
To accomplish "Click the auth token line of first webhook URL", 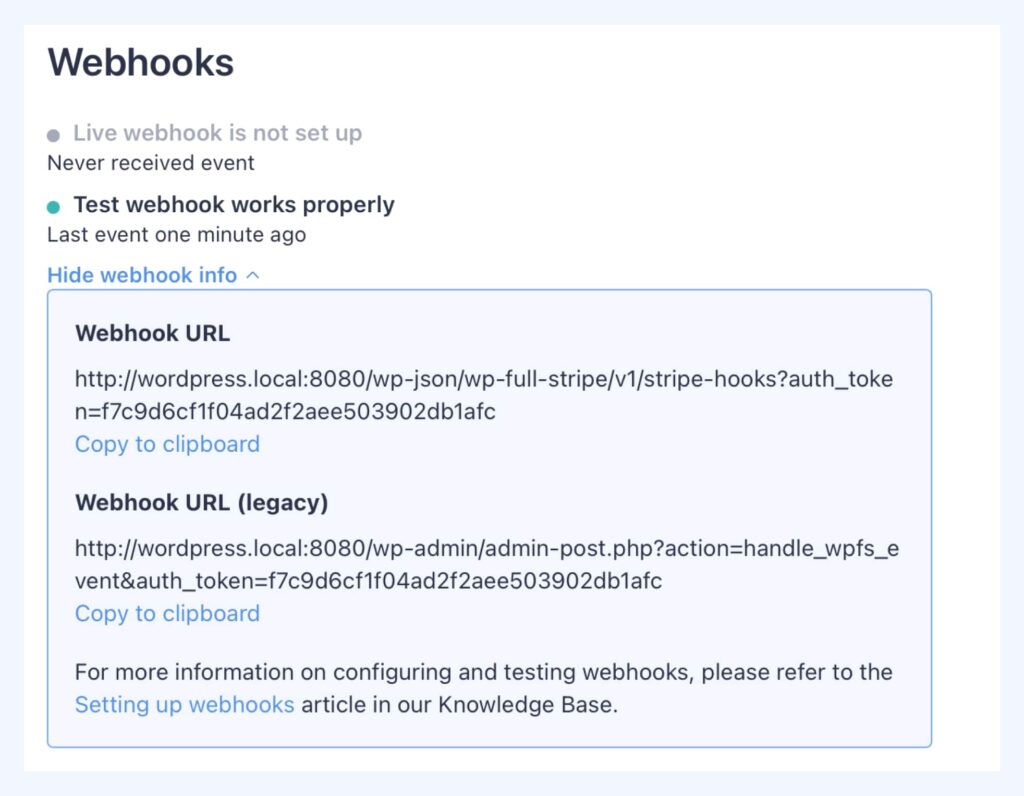I will 285,411.
